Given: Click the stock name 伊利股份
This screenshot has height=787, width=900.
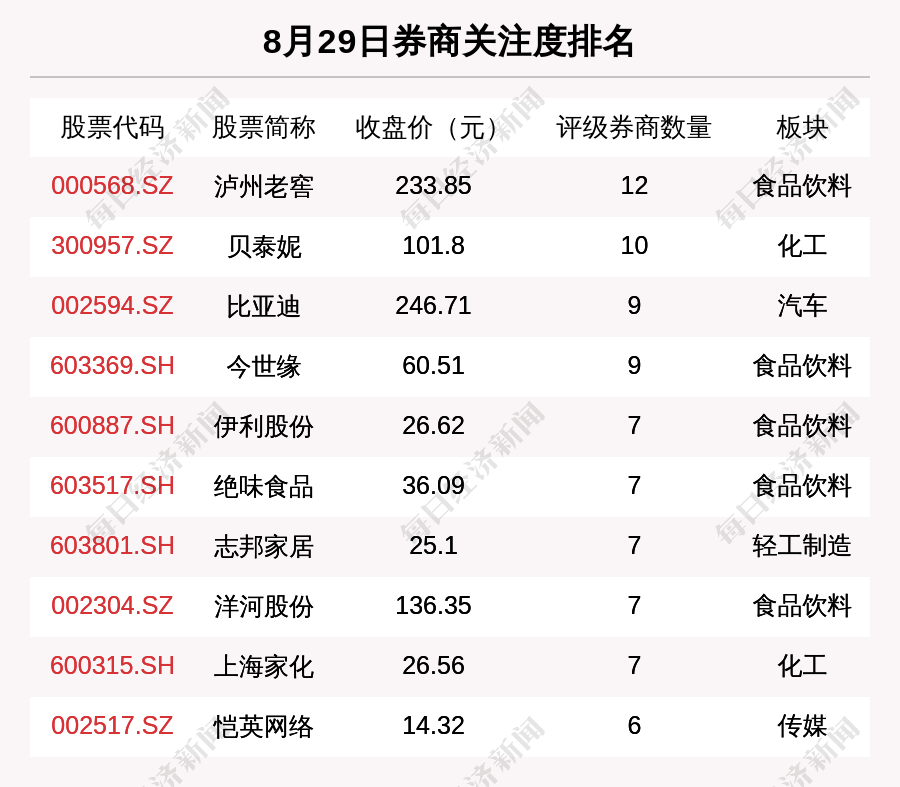Looking at the screenshot, I should [263, 427].
